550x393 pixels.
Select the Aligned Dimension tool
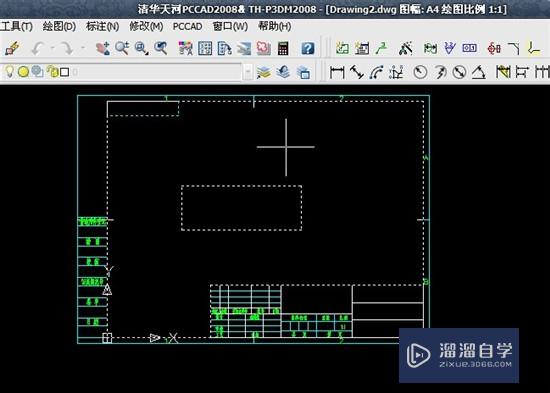click(x=357, y=72)
